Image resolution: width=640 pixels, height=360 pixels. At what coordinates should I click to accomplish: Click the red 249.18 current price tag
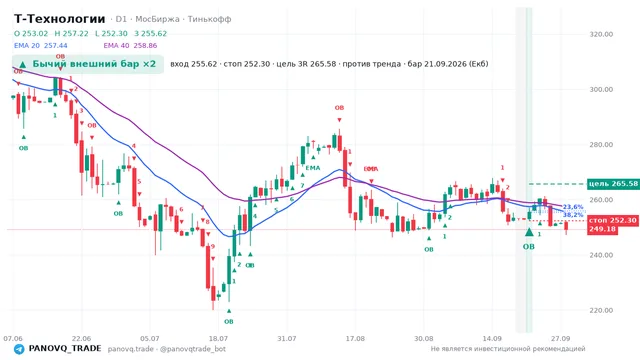pyautogui.click(x=602, y=229)
